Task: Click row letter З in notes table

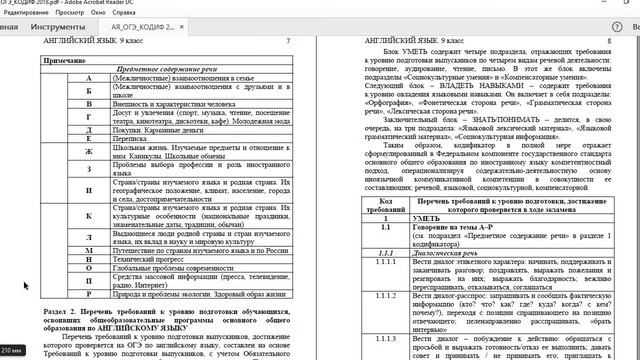Action: [89, 169]
